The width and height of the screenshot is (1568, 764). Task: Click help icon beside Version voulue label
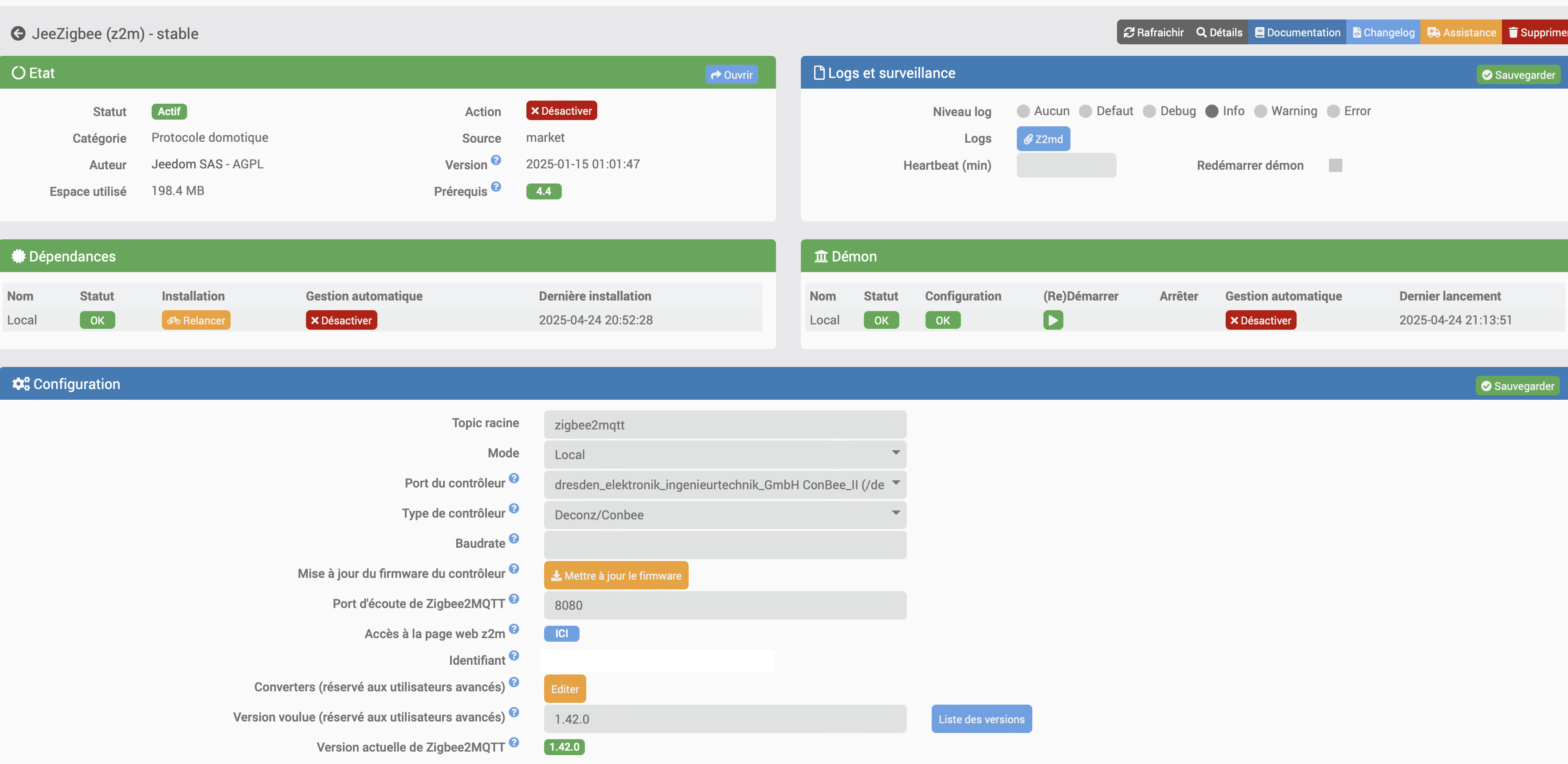tap(514, 712)
